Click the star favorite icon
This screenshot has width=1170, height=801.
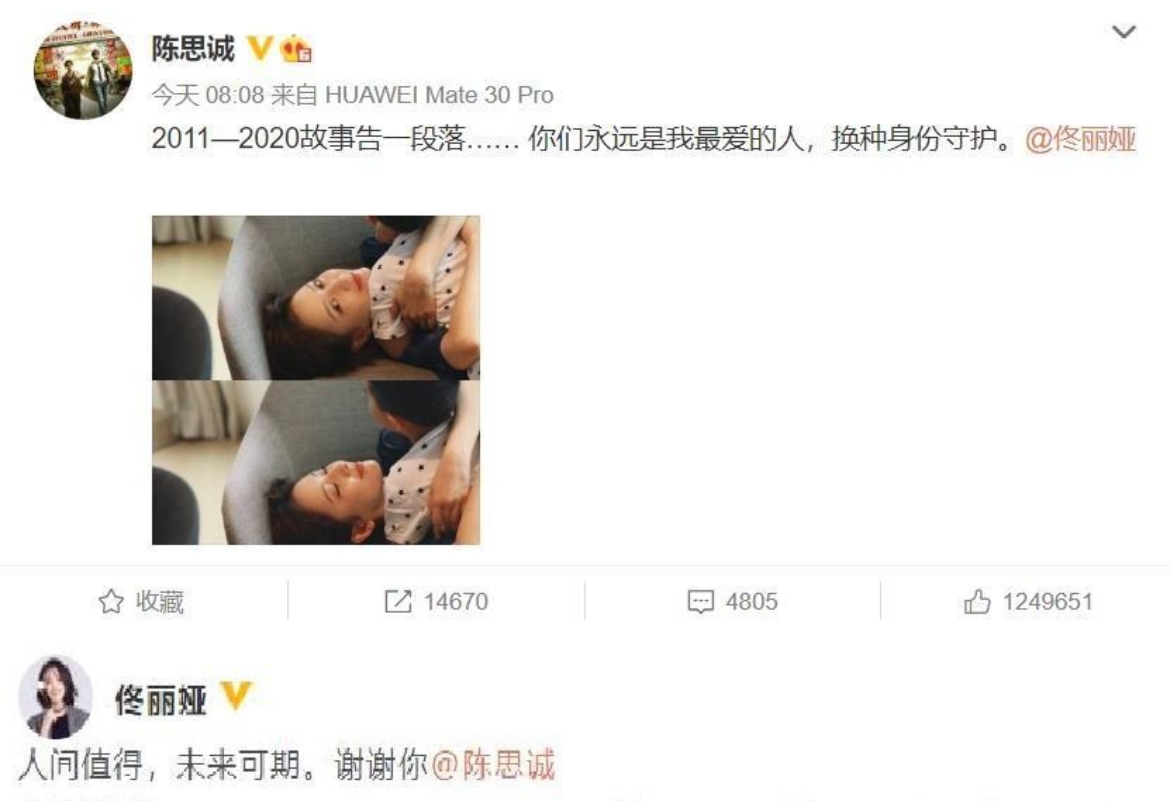point(111,601)
